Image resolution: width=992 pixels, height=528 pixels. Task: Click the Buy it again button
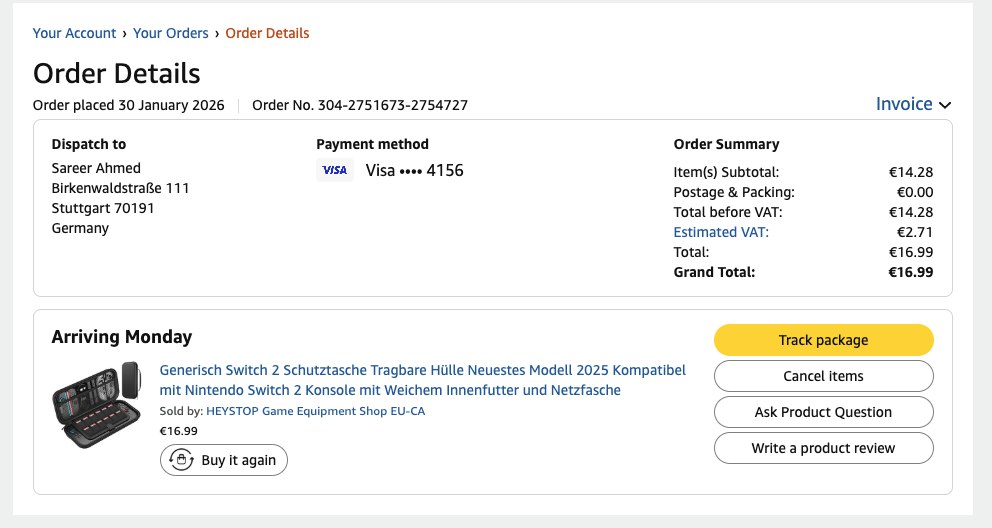pos(224,460)
